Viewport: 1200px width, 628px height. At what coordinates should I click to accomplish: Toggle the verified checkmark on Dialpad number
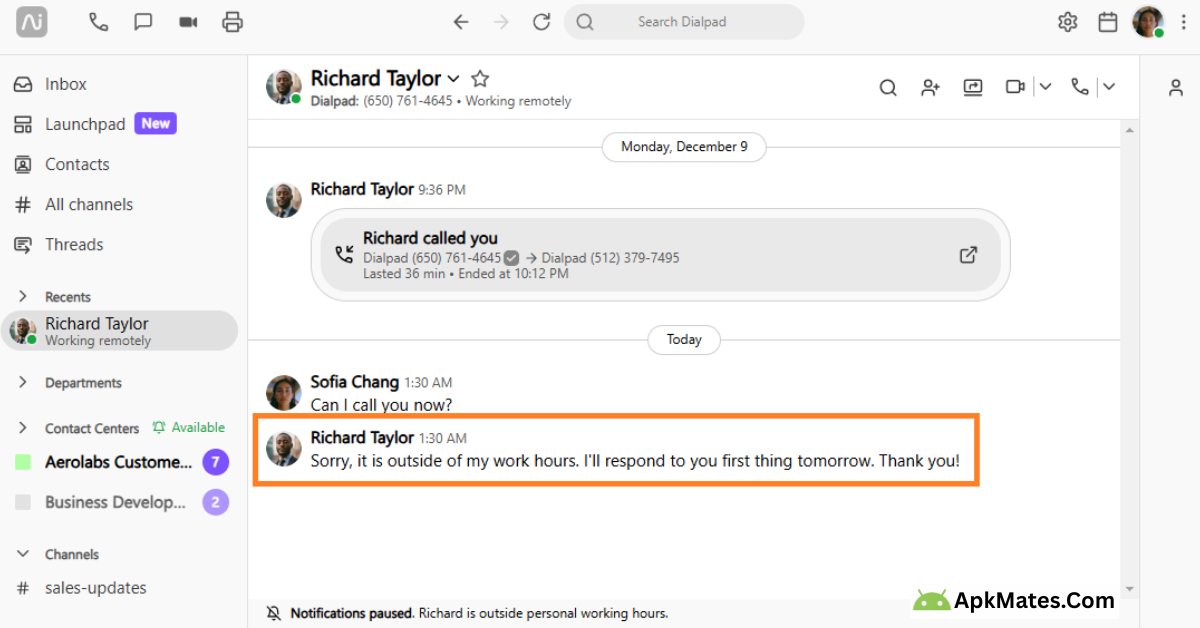(511, 257)
